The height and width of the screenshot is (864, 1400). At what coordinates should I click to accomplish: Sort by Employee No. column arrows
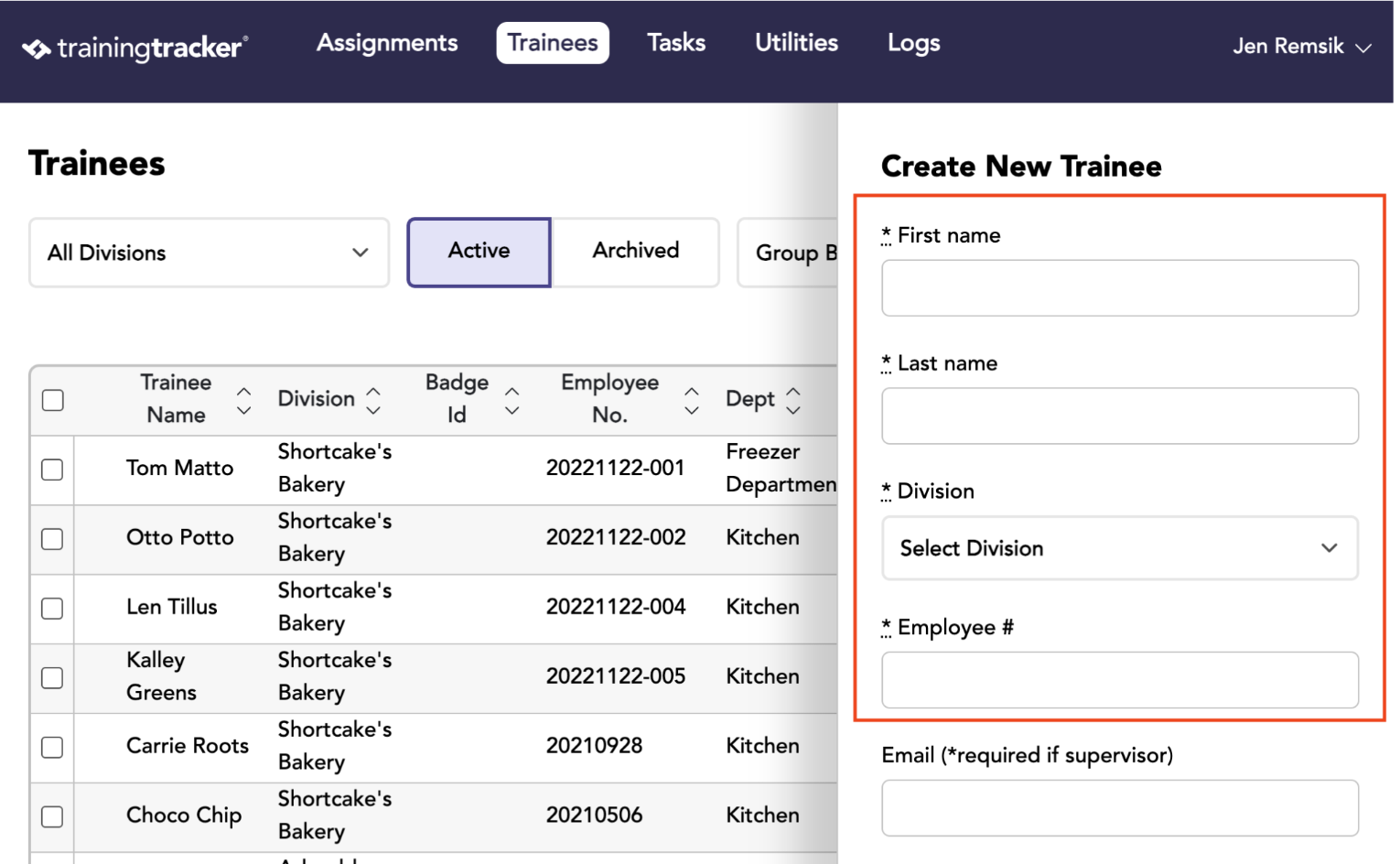(x=692, y=400)
